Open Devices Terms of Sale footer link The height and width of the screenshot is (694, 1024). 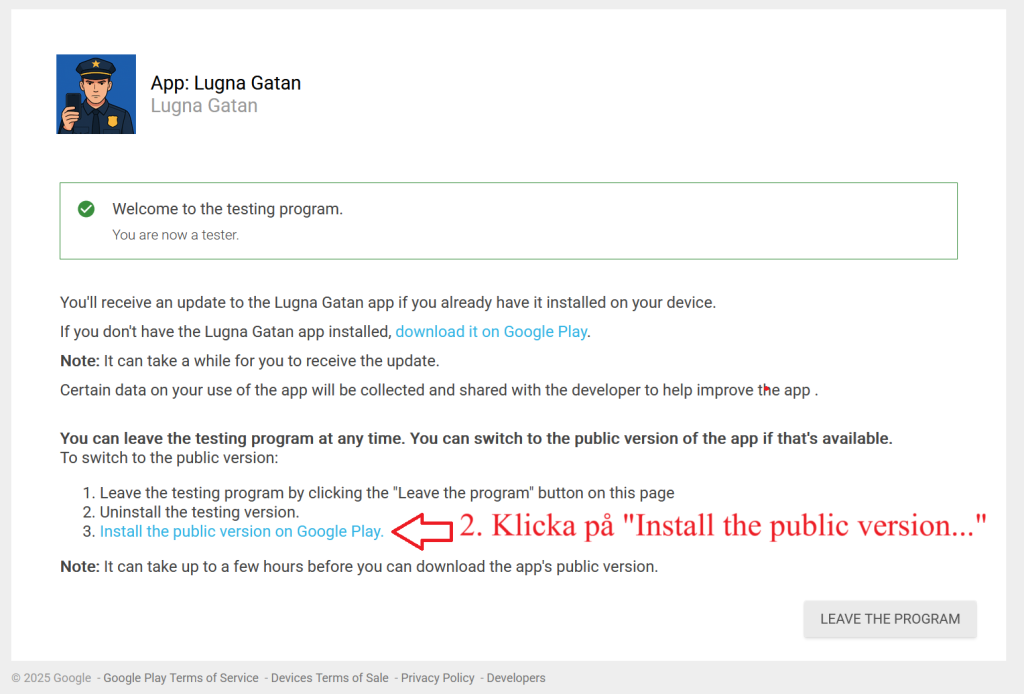point(329,678)
